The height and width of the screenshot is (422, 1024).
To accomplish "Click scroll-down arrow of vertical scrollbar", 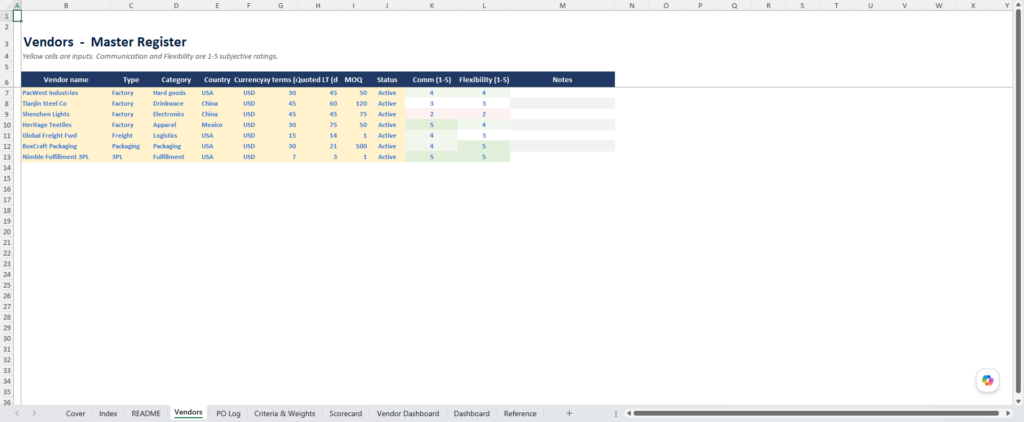I will pyautogui.click(x=1018, y=400).
